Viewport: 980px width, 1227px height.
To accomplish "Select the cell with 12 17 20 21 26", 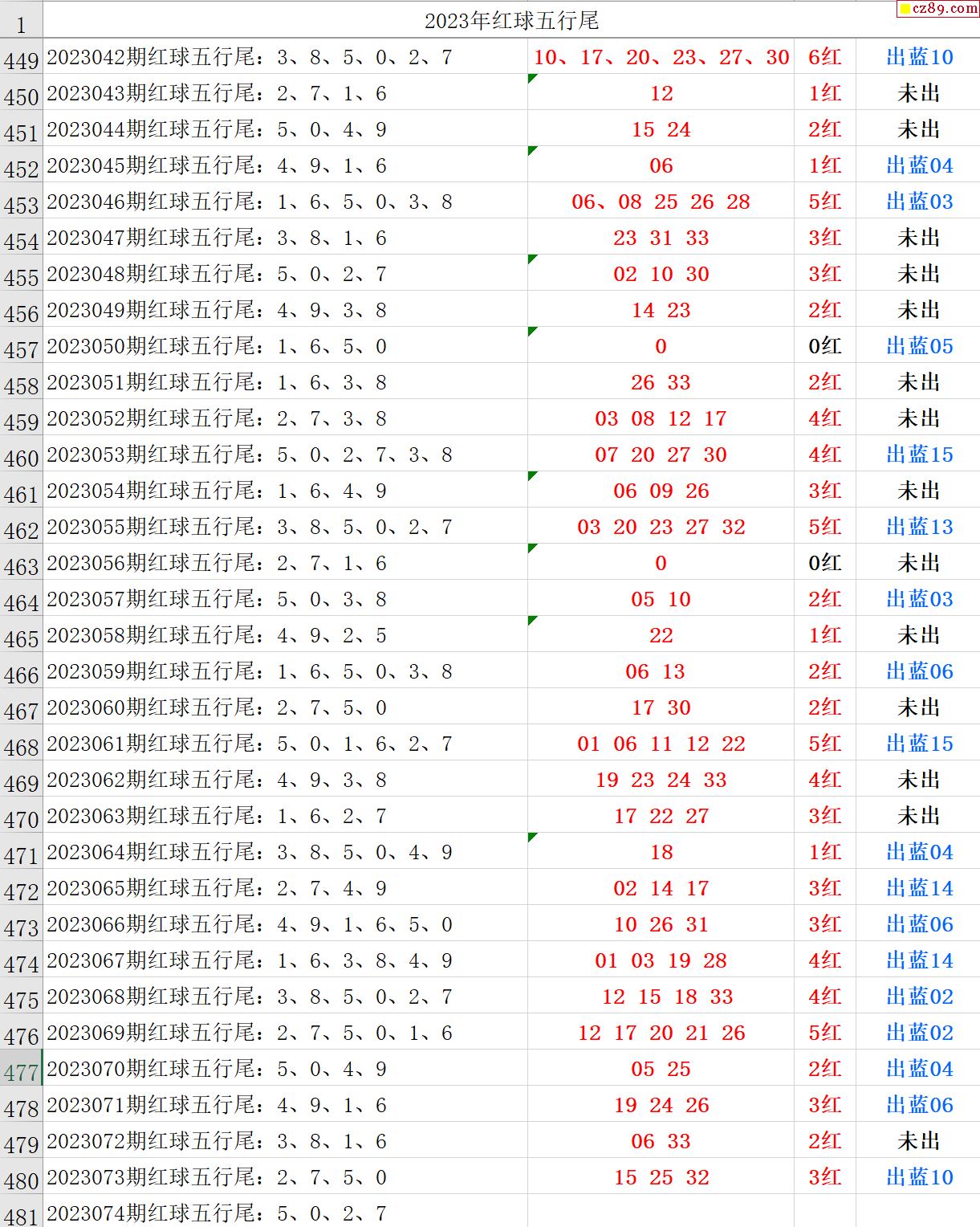I will (x=661, y=1033).
